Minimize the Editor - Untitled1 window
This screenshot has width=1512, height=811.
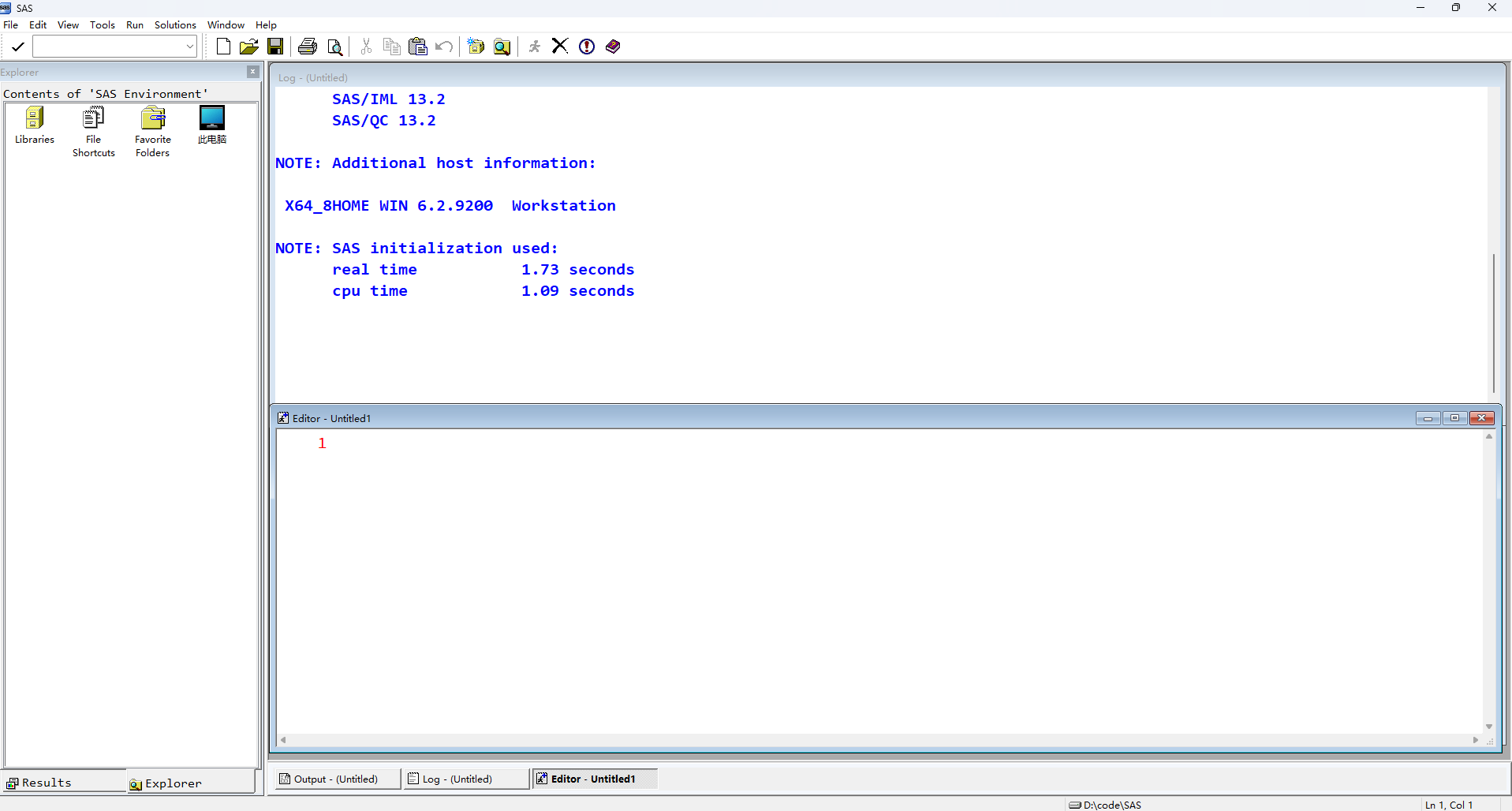pos(1428,418)
